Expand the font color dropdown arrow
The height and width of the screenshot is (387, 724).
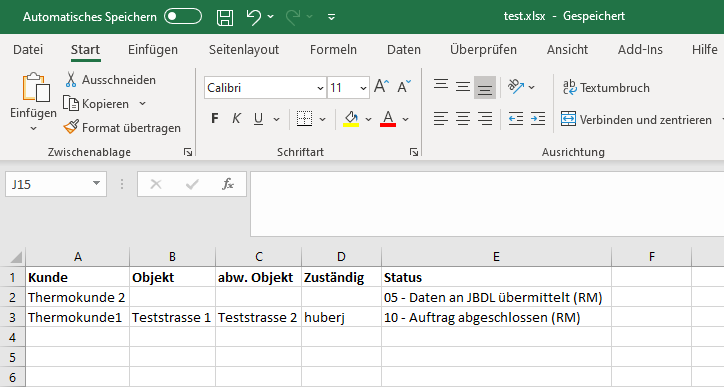pos(406,119)
